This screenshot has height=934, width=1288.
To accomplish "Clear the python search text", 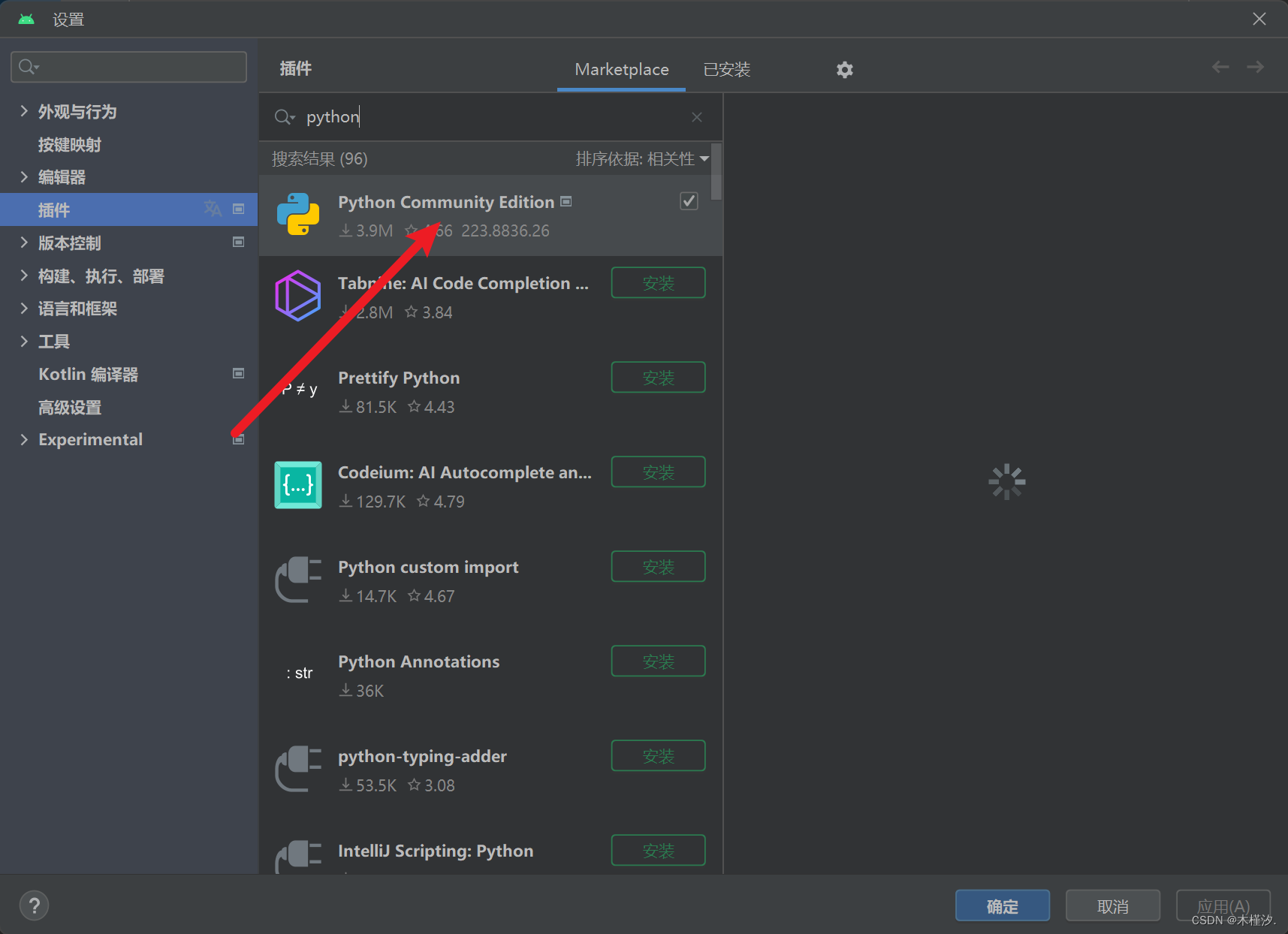I will pos(697,117).
